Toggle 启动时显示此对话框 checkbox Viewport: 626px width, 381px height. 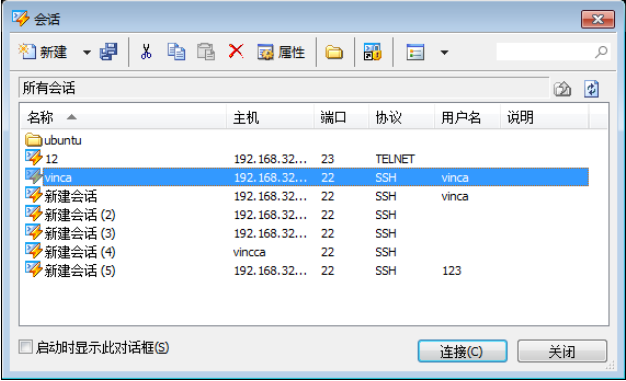(x=26, y=347)
